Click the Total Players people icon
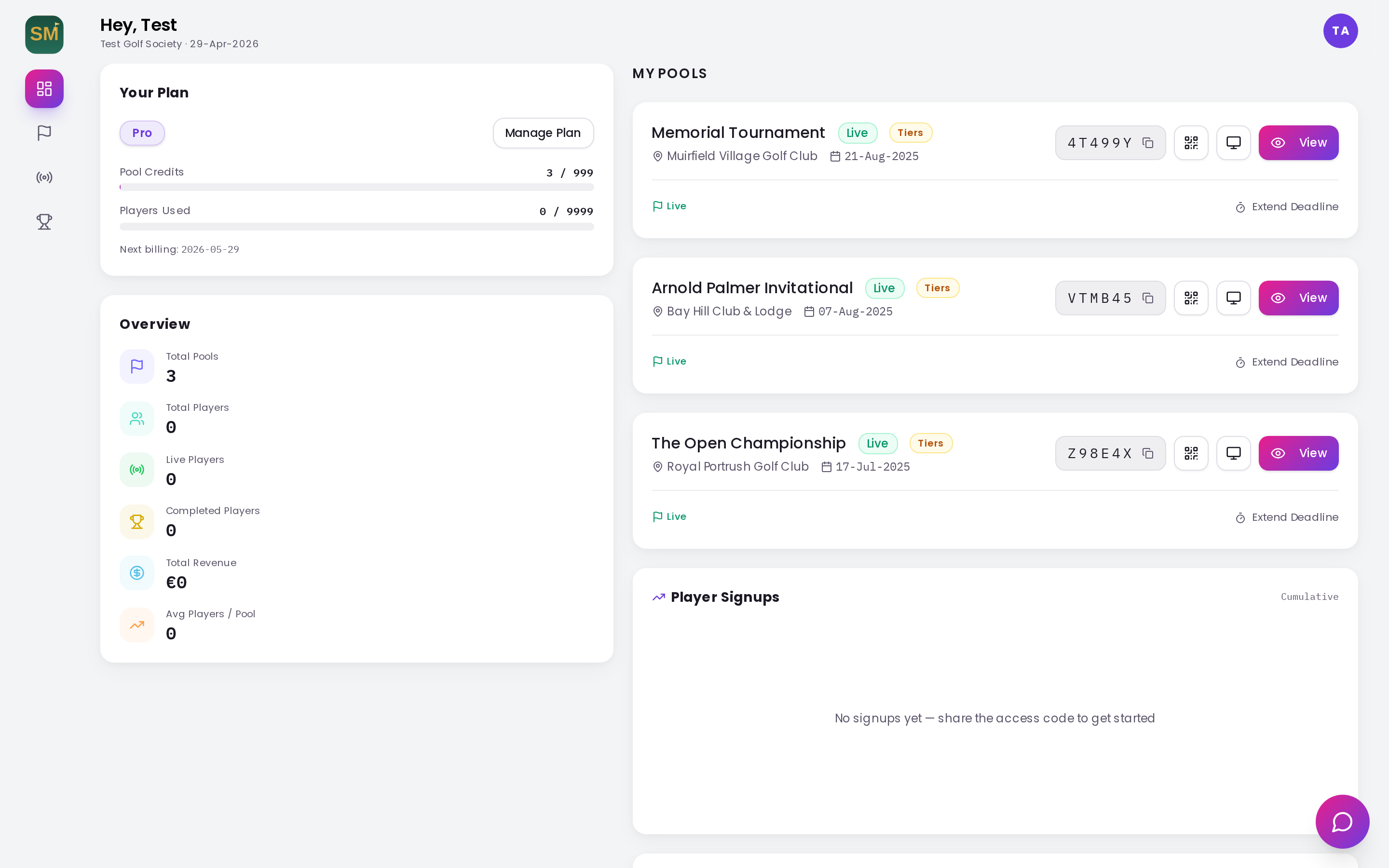 (136, 419)
